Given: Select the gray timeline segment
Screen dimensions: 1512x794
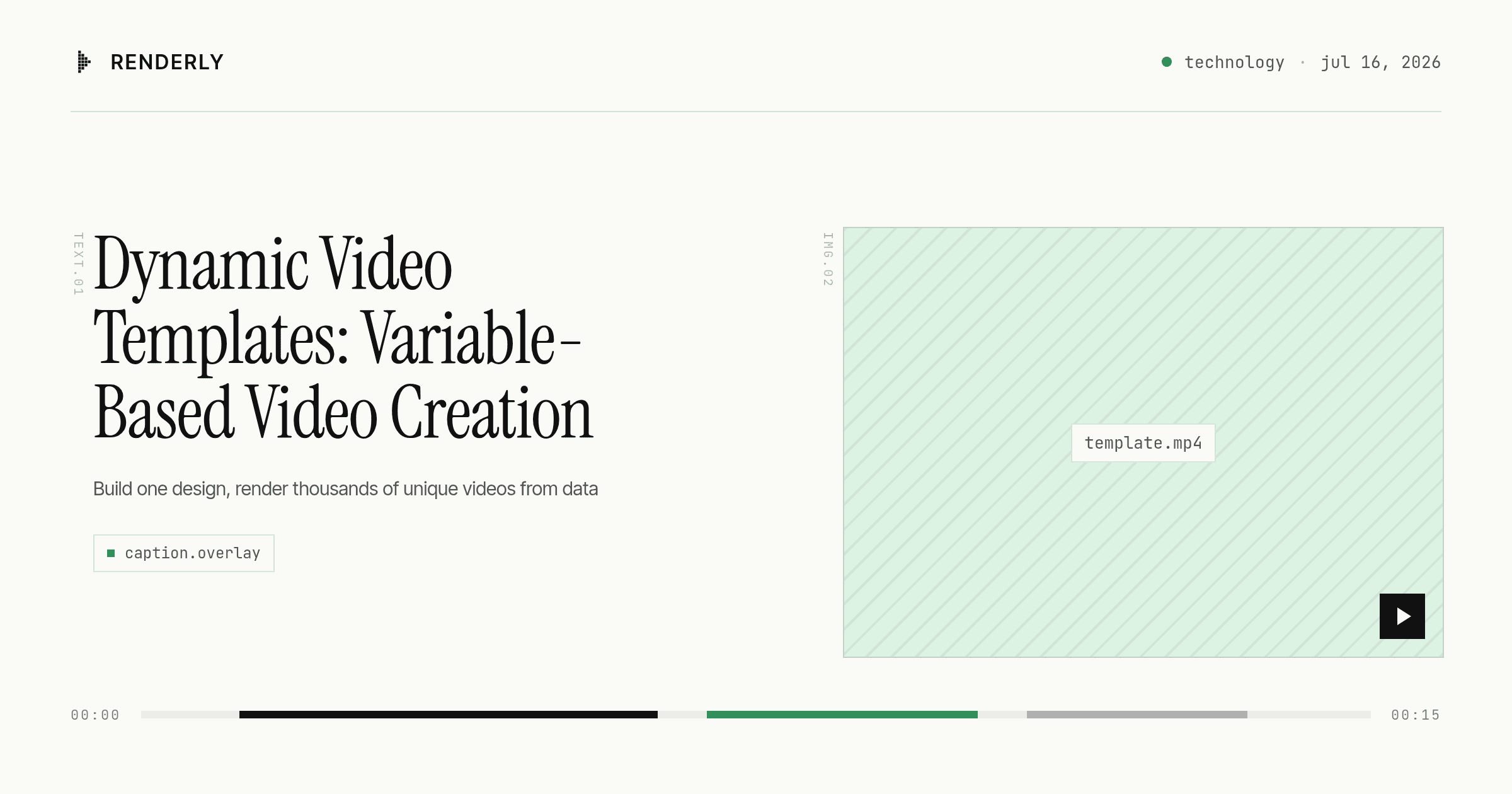Looking at the screenshot, I should [x=1137, y=715].
